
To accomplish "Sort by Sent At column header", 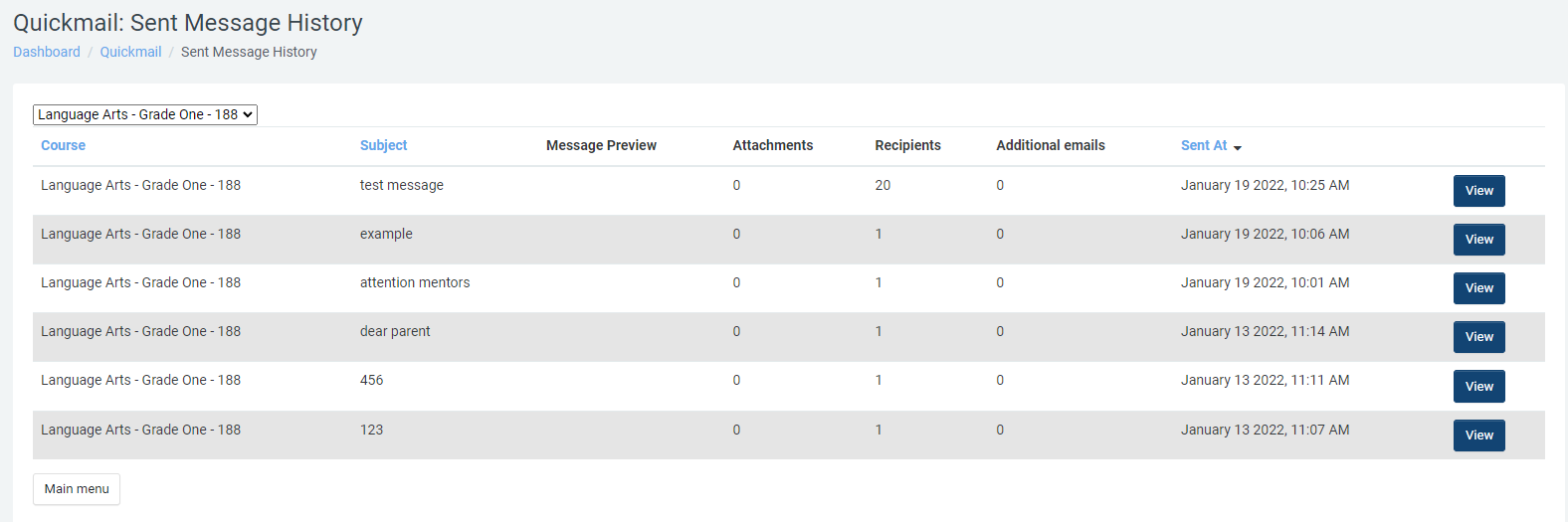I will [x=1203, y=145].
